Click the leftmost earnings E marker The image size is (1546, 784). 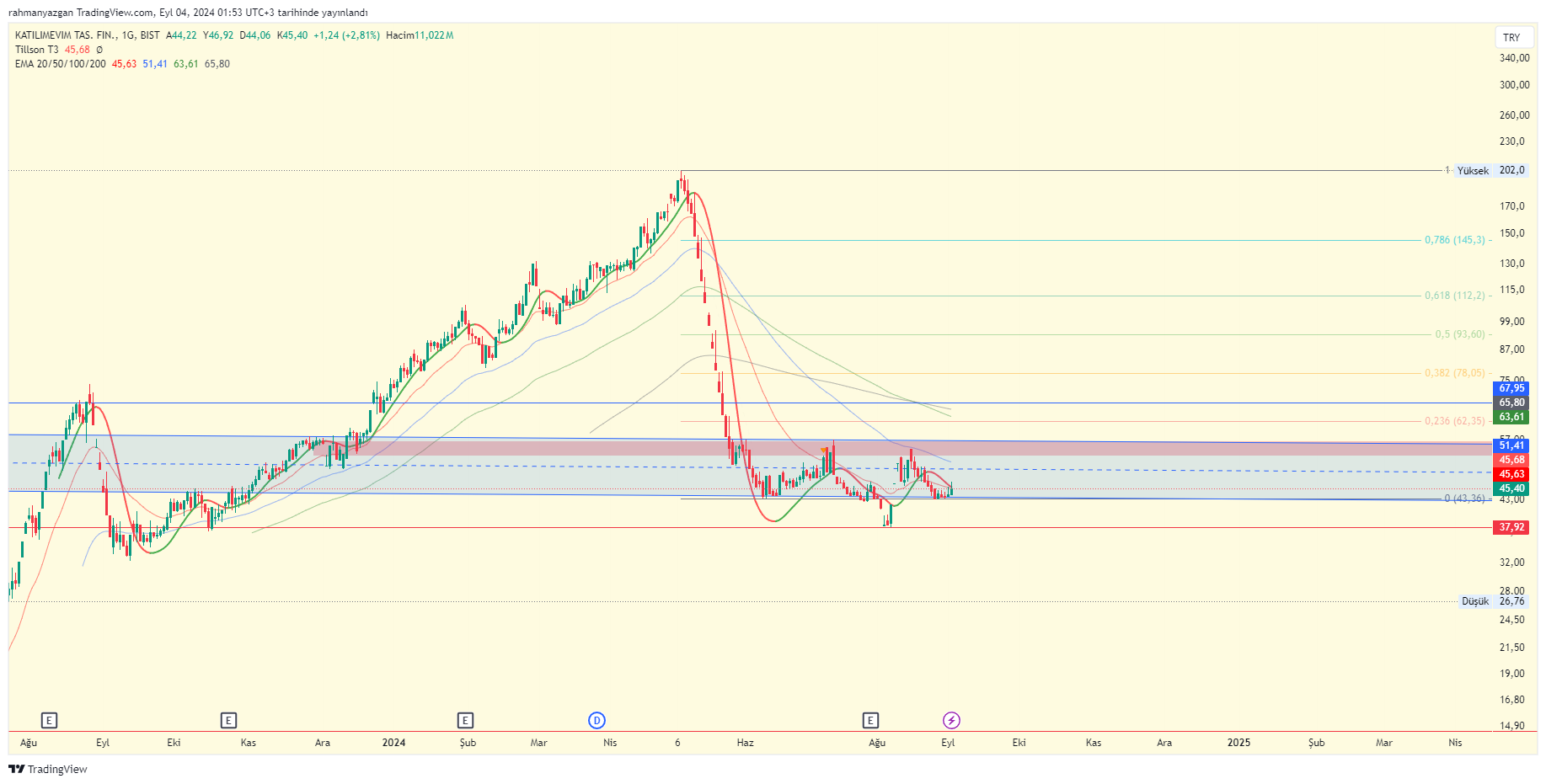[50, 720]
